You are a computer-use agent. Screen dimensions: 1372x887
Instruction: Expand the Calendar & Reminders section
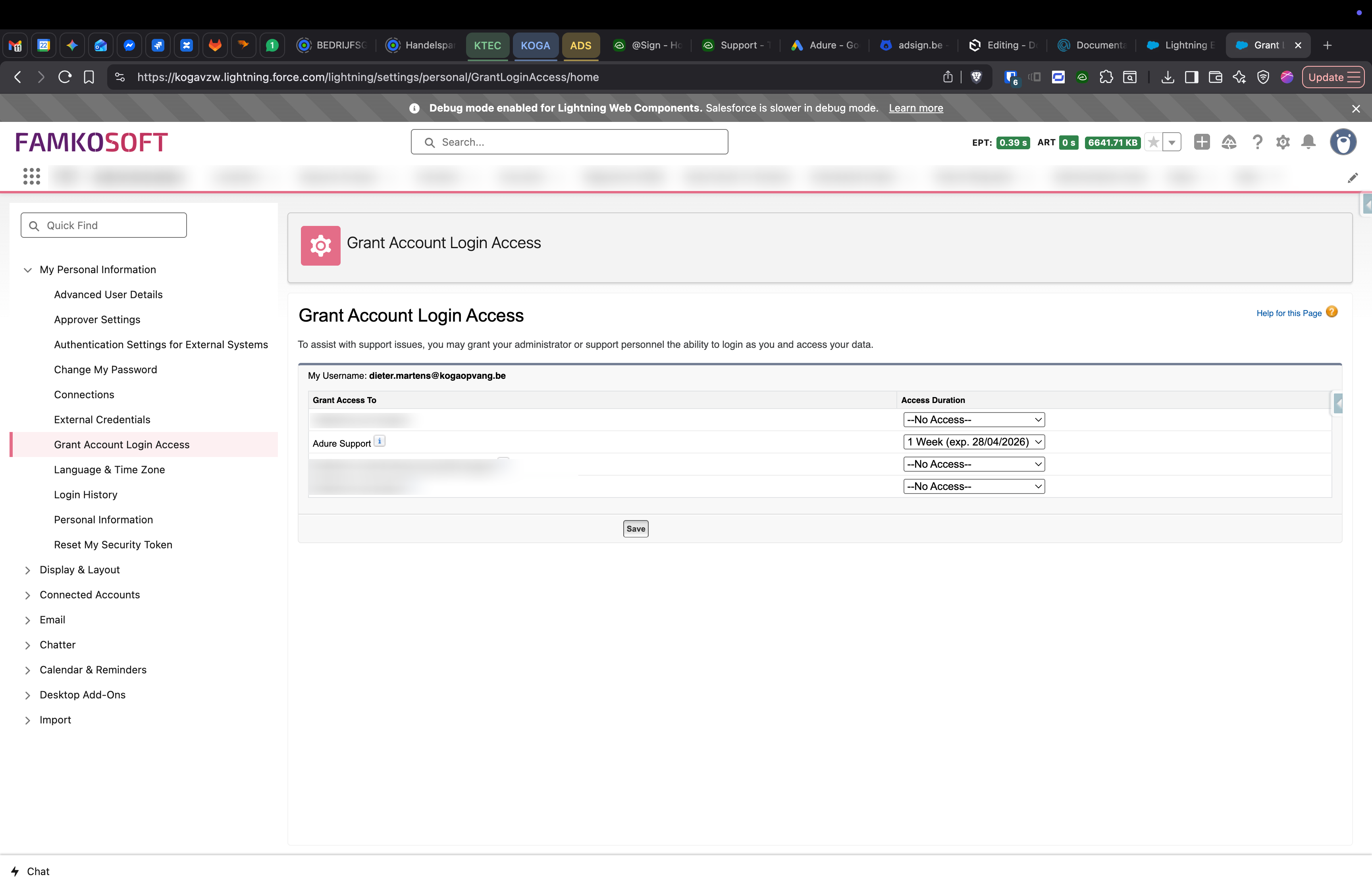(28, 670)
